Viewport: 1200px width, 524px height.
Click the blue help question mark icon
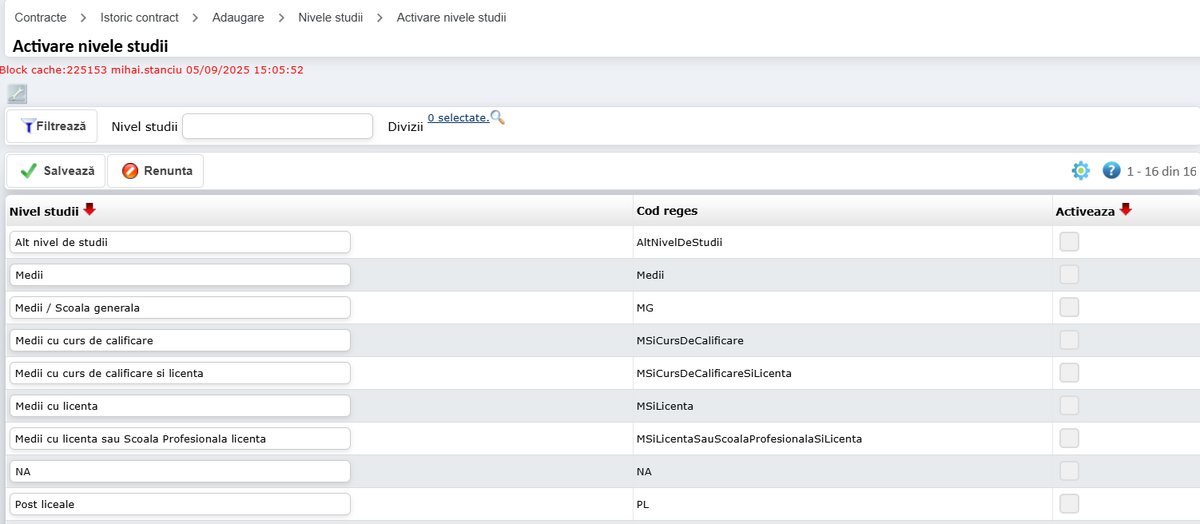coord(1111,171)
